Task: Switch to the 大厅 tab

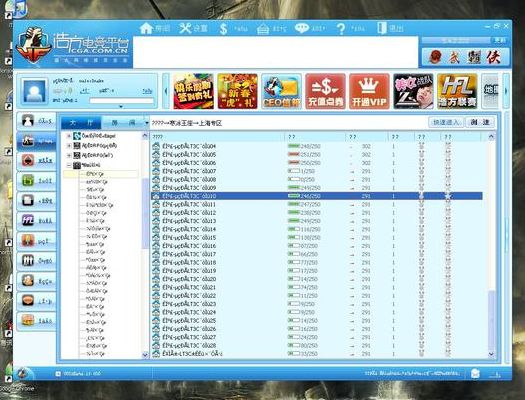Action: point(81,123)
